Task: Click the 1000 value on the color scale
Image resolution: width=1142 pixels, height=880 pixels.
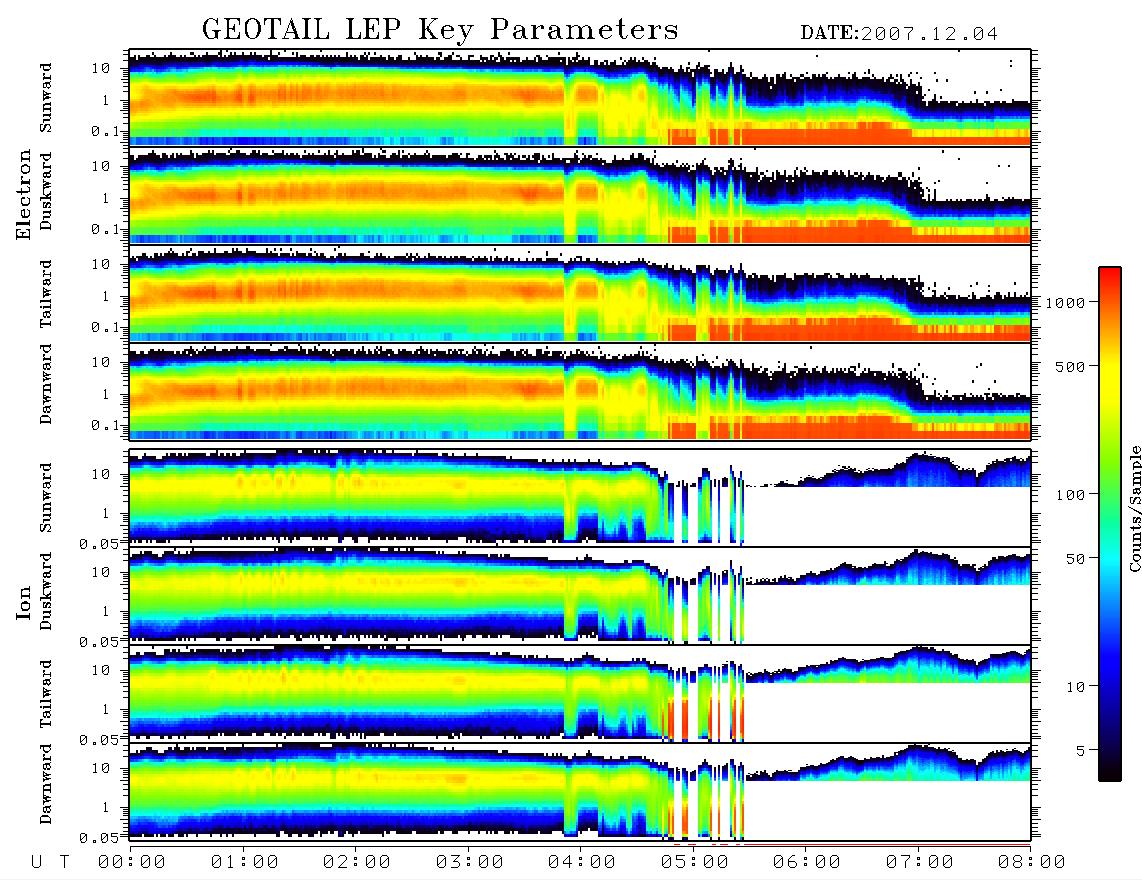Action: coord(1066,302)
